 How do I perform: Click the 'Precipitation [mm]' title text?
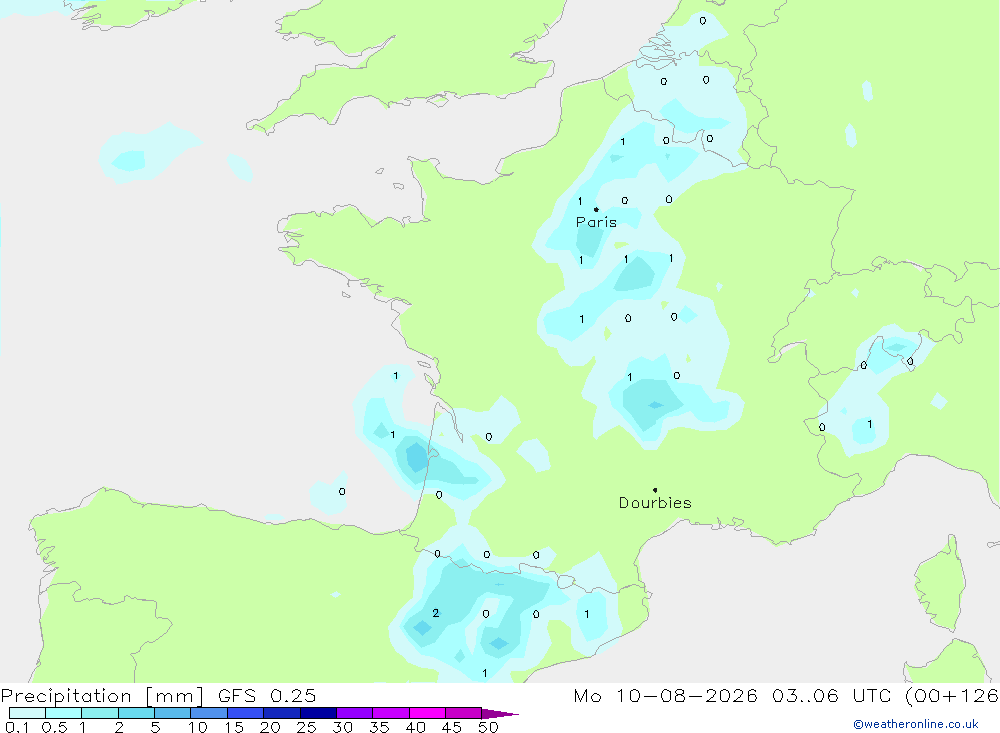pos(102,695)
